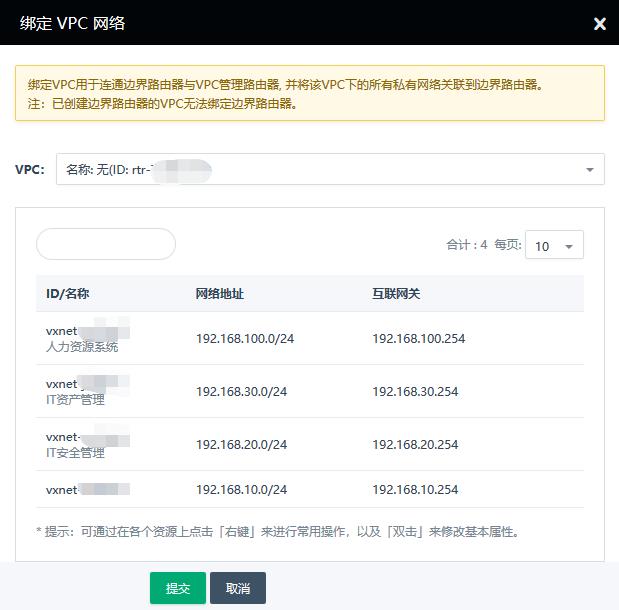Viewport: 619px width, 610px height.
Task: Click network address 192.168.10.0/24
Action: (241, 490)
